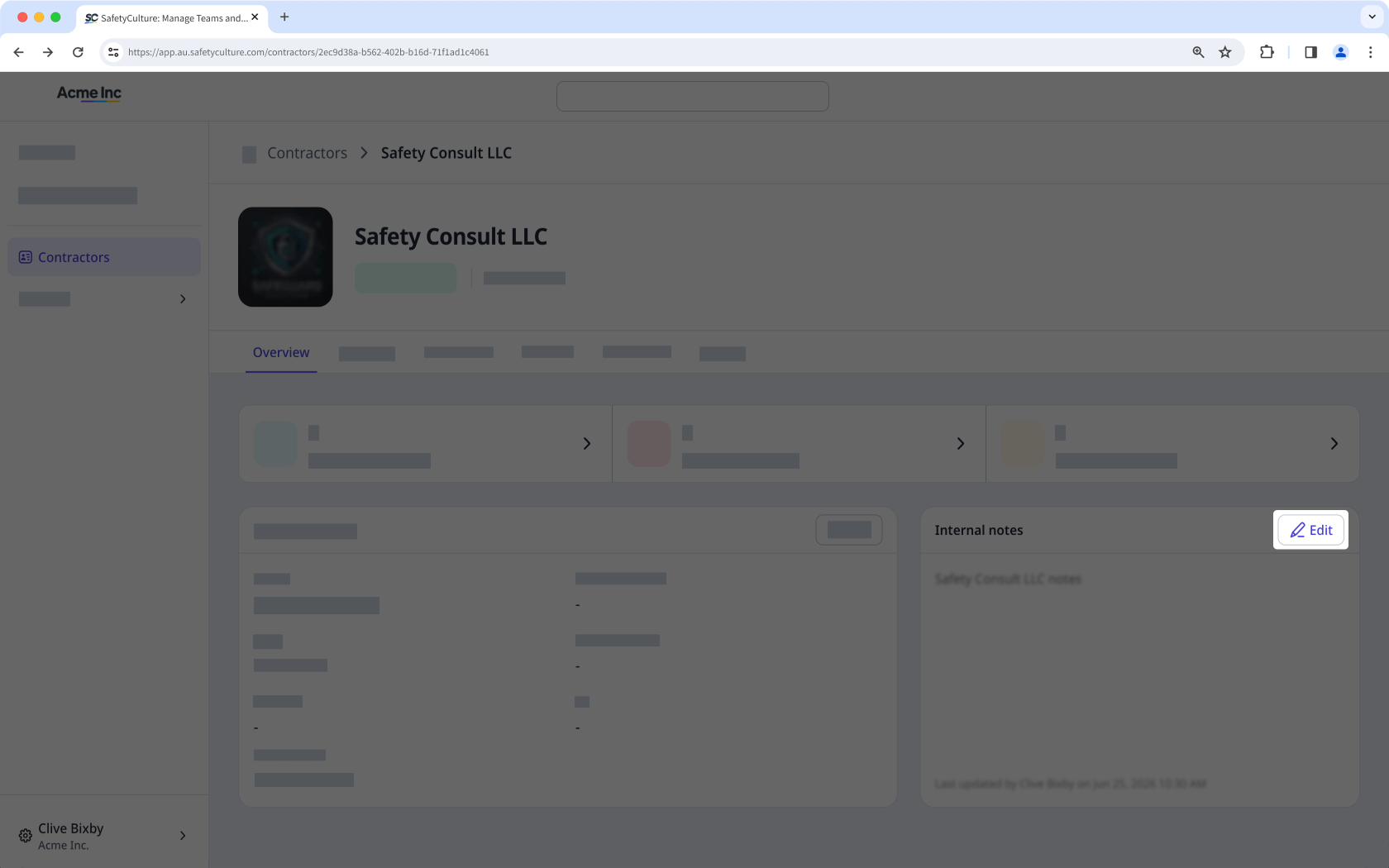Viewport: 1389px width, 868px height.
Task: Click the Edit button for Internal notes
Action: [1310, 530]
